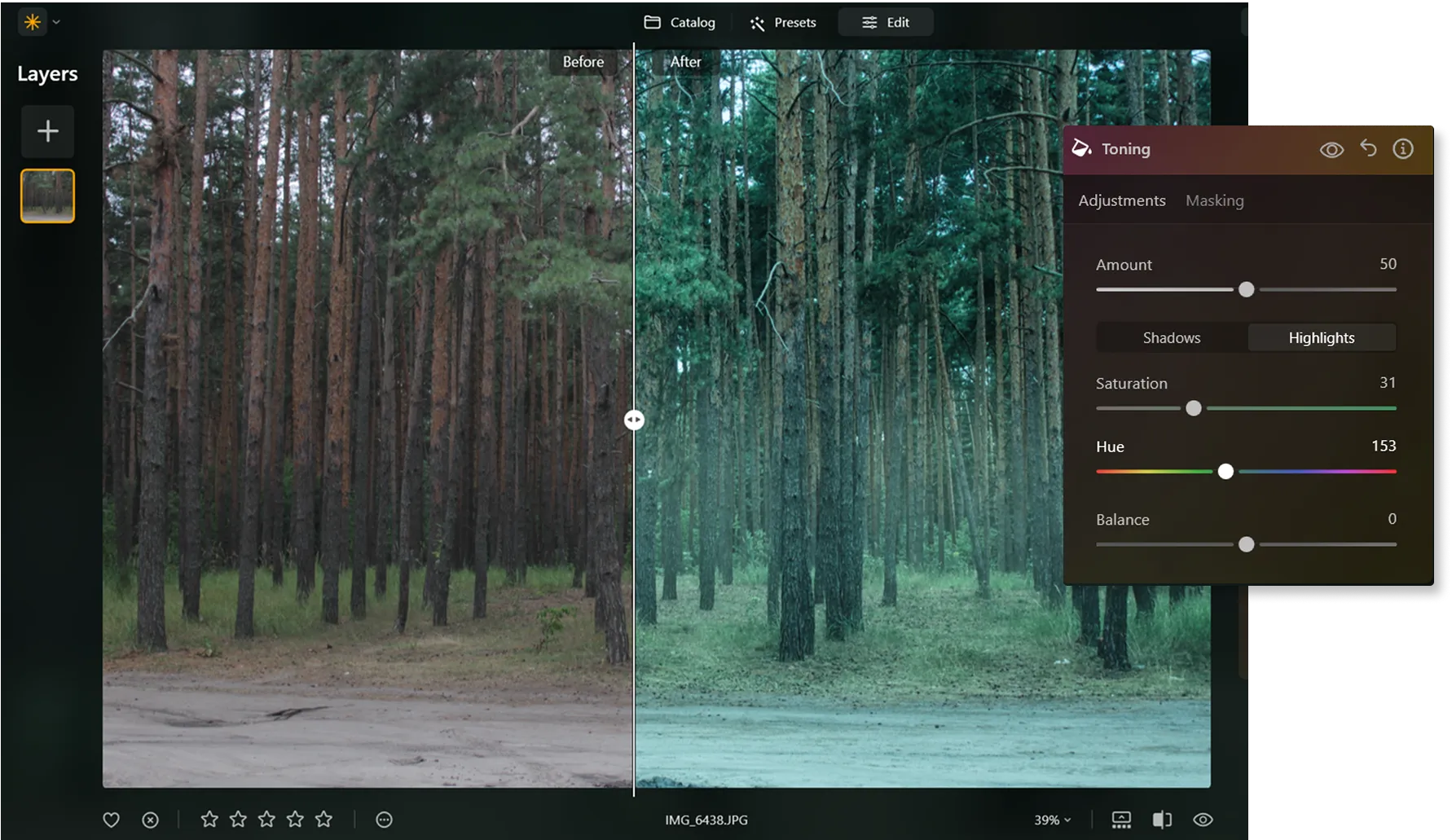Viewport: 1452px width, 840px height.
Task: Toggle the bottom bar preview eye icon
Action: tap(1203, 820)
